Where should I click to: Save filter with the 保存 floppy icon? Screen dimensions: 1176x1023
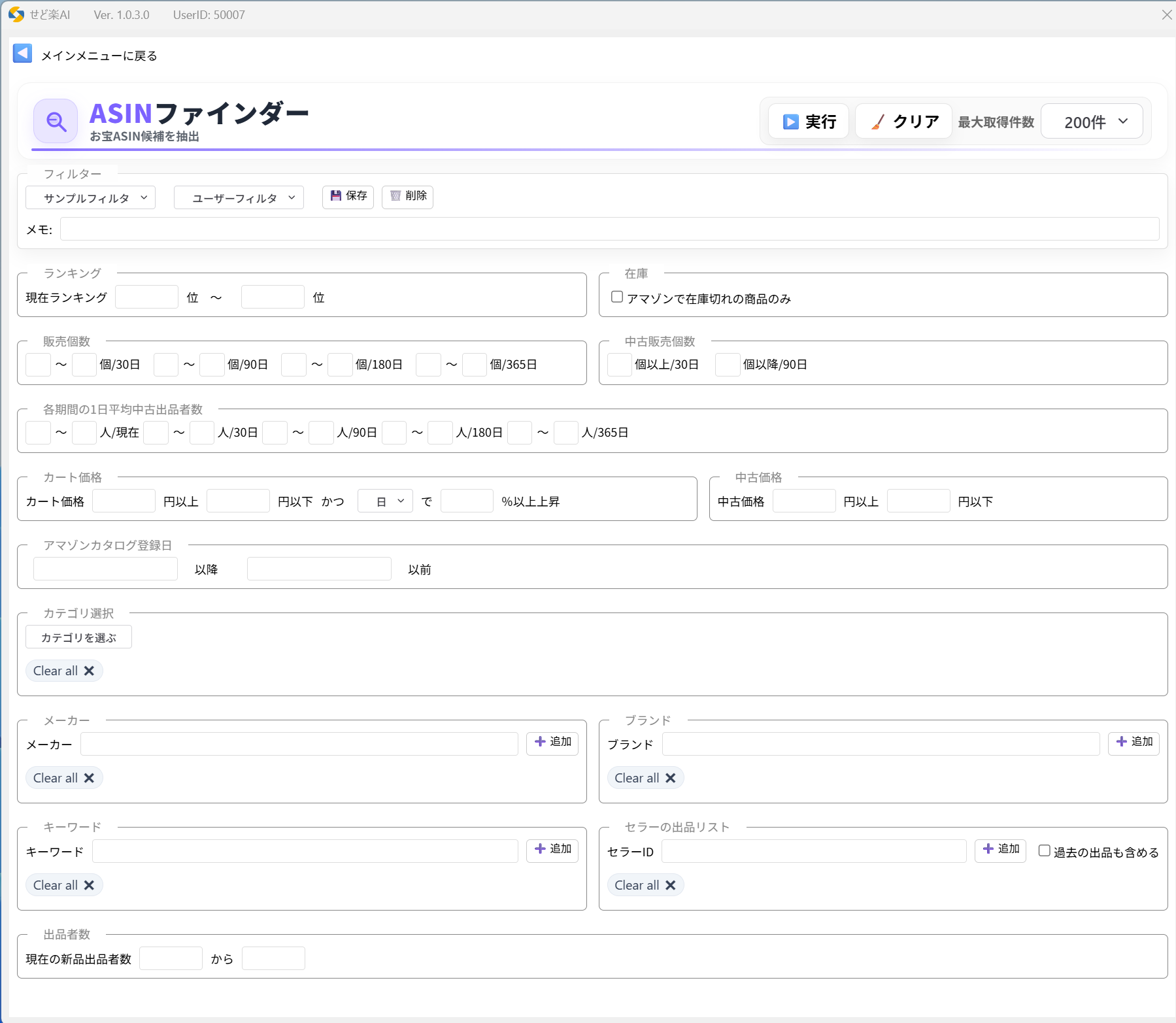point(348,196)
